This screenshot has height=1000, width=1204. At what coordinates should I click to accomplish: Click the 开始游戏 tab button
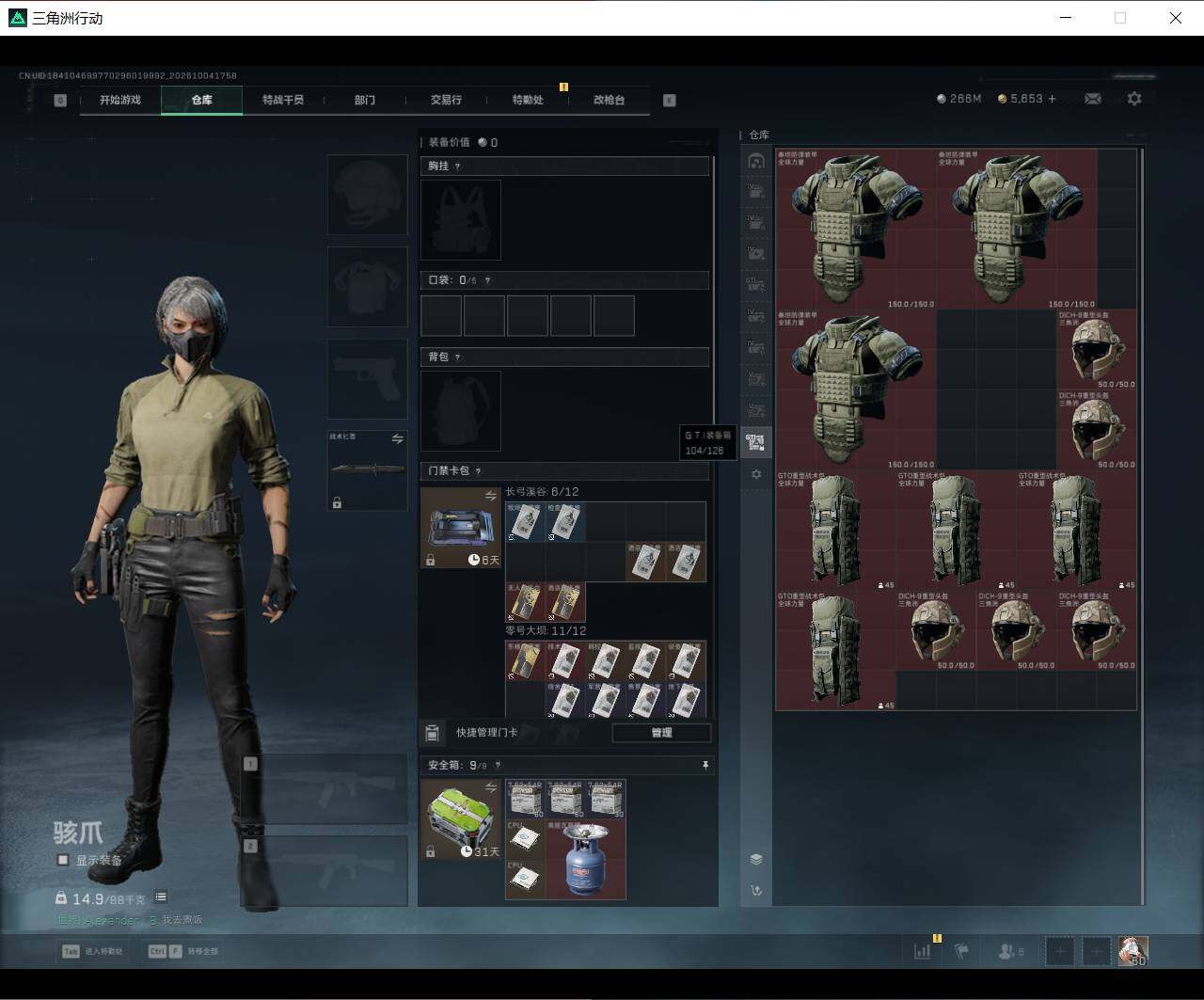(120, 100)
